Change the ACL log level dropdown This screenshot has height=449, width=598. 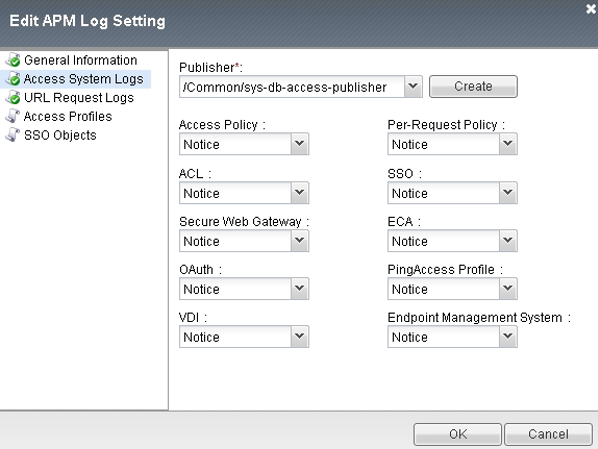(x=244, y=193)
